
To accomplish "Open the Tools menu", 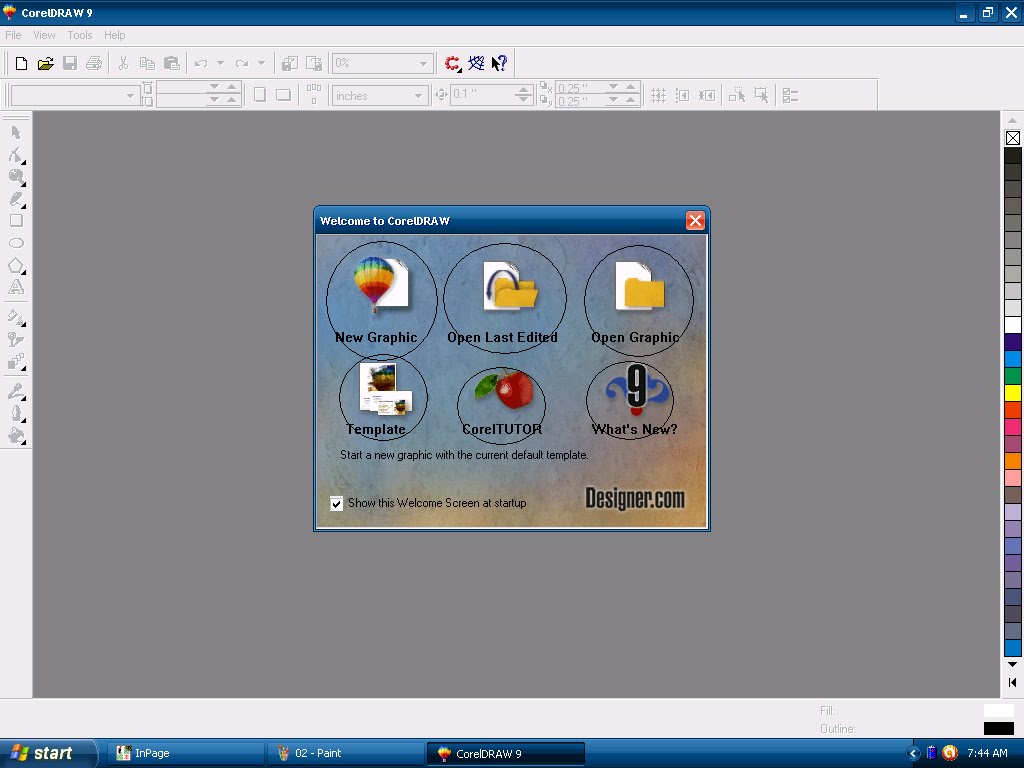I will point(79,34).
